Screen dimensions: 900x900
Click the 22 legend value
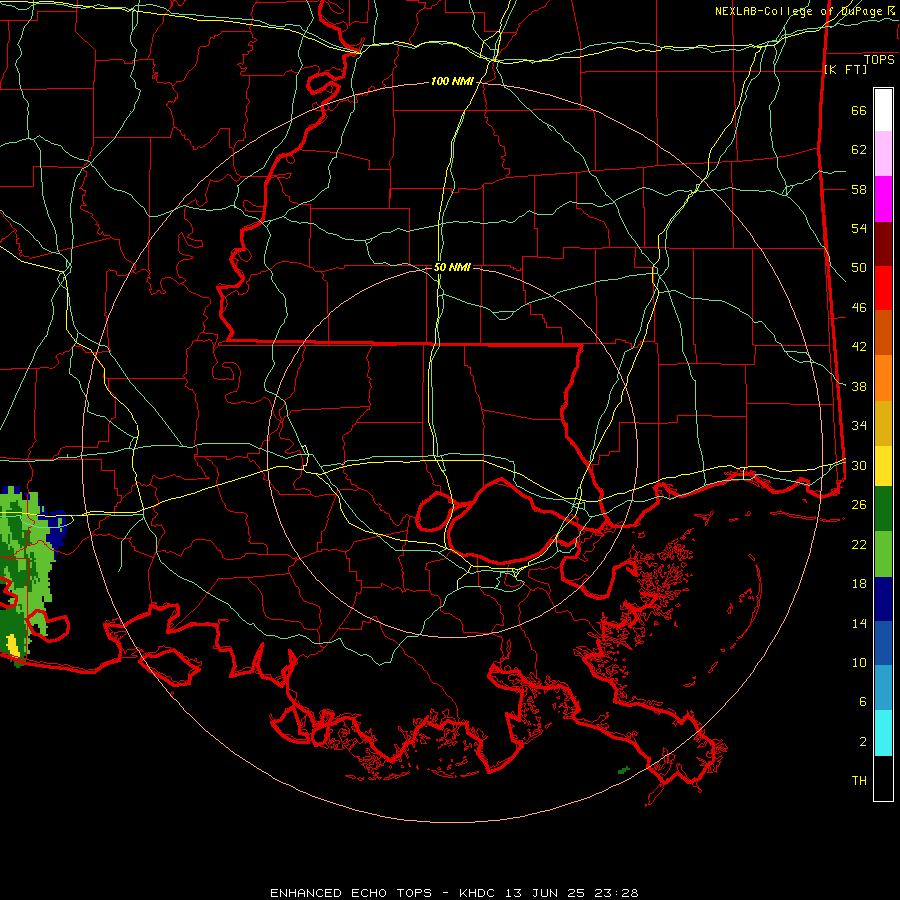pyautogui.click(x=859, y=544)
